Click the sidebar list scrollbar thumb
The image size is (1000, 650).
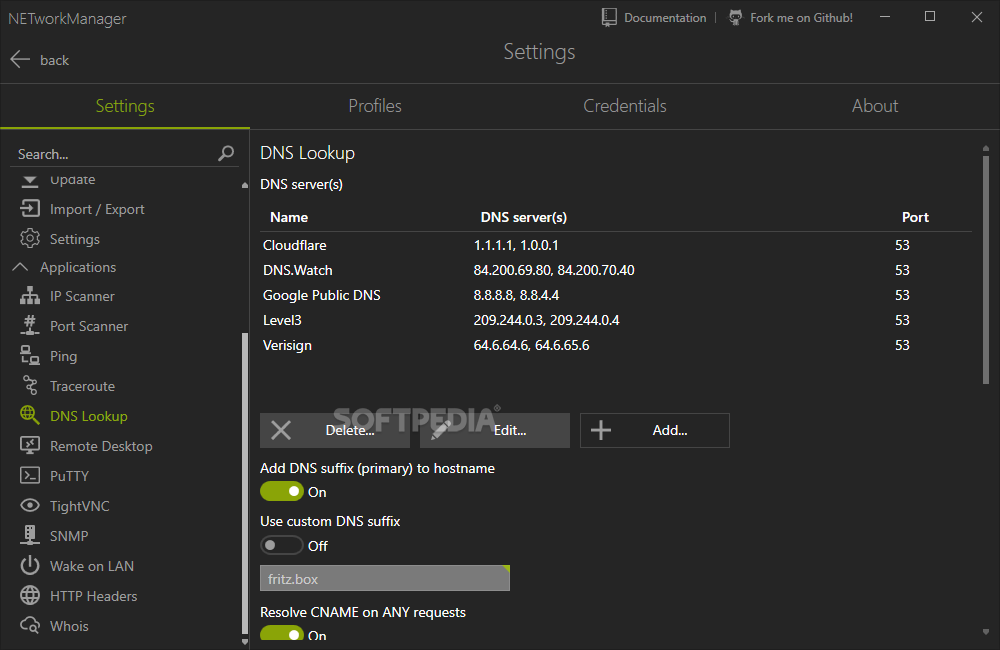(x=245, y=484)
